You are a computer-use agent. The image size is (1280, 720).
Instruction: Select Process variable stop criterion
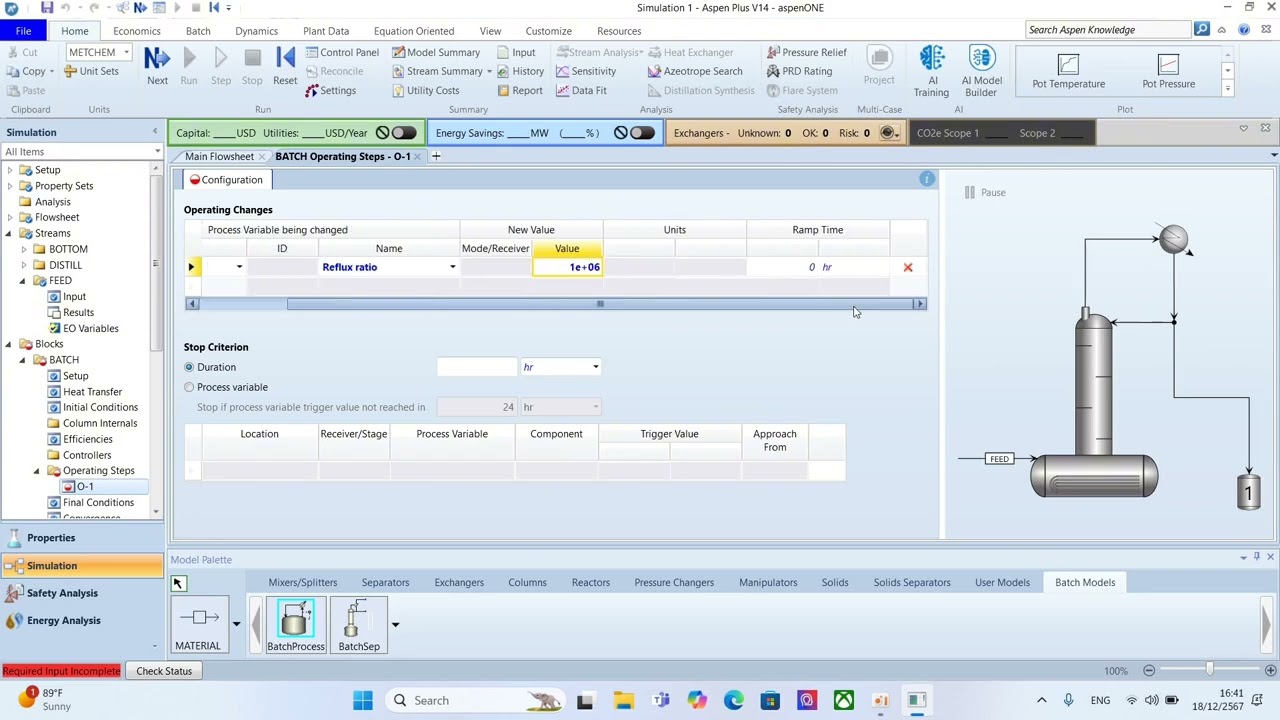[x=189, y=387]
